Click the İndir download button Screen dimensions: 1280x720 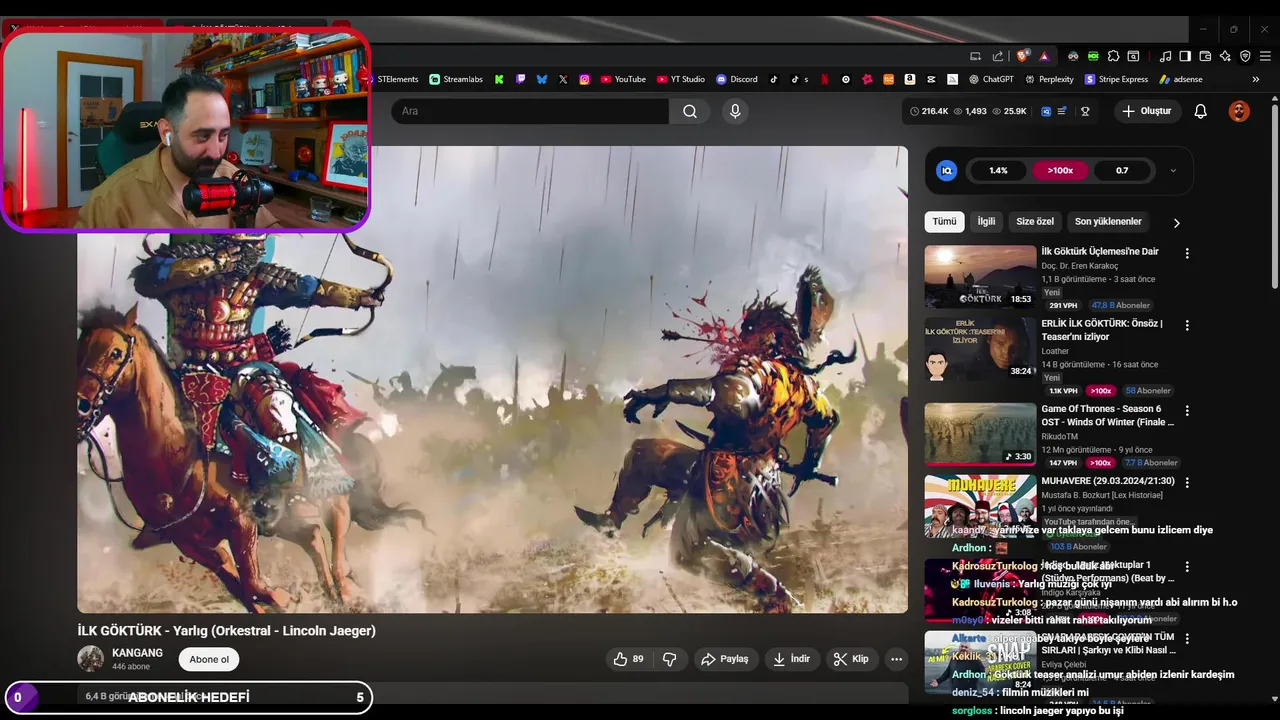pos(790,659)
